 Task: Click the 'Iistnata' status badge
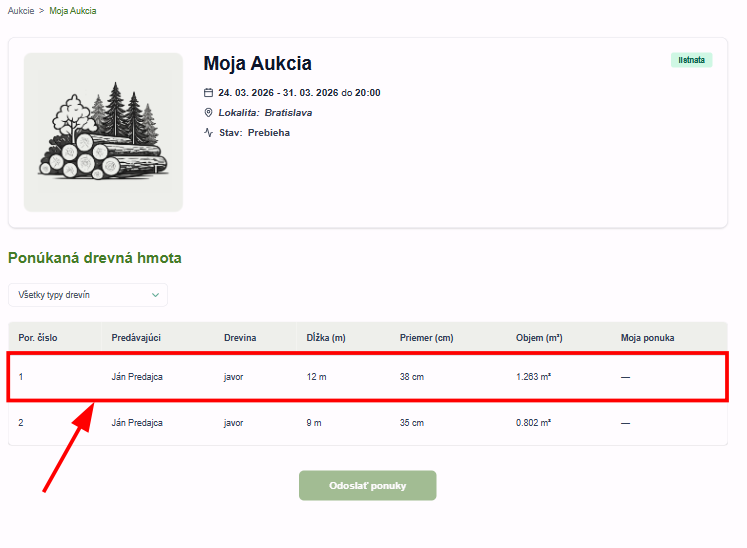pyautogui.click(x=691, y=60)
